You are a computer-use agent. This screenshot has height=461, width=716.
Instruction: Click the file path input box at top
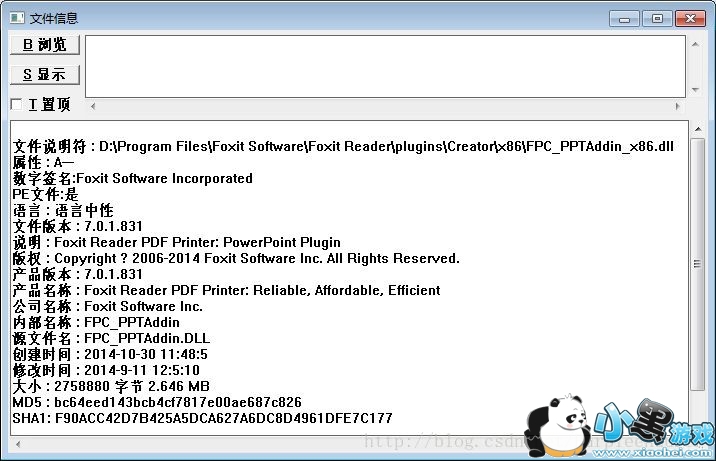[385, 67]
